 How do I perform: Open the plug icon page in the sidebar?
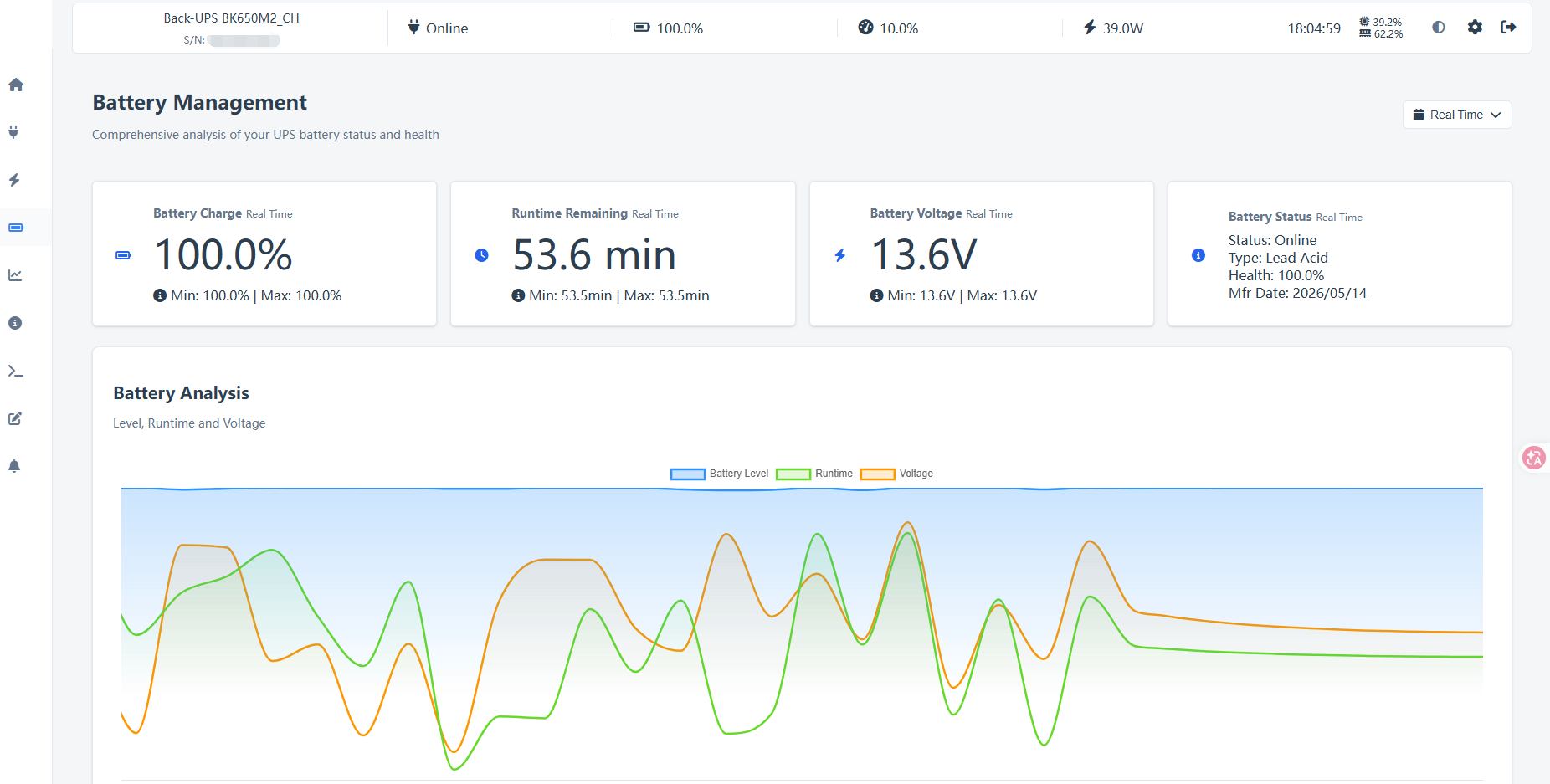[14, 132]
